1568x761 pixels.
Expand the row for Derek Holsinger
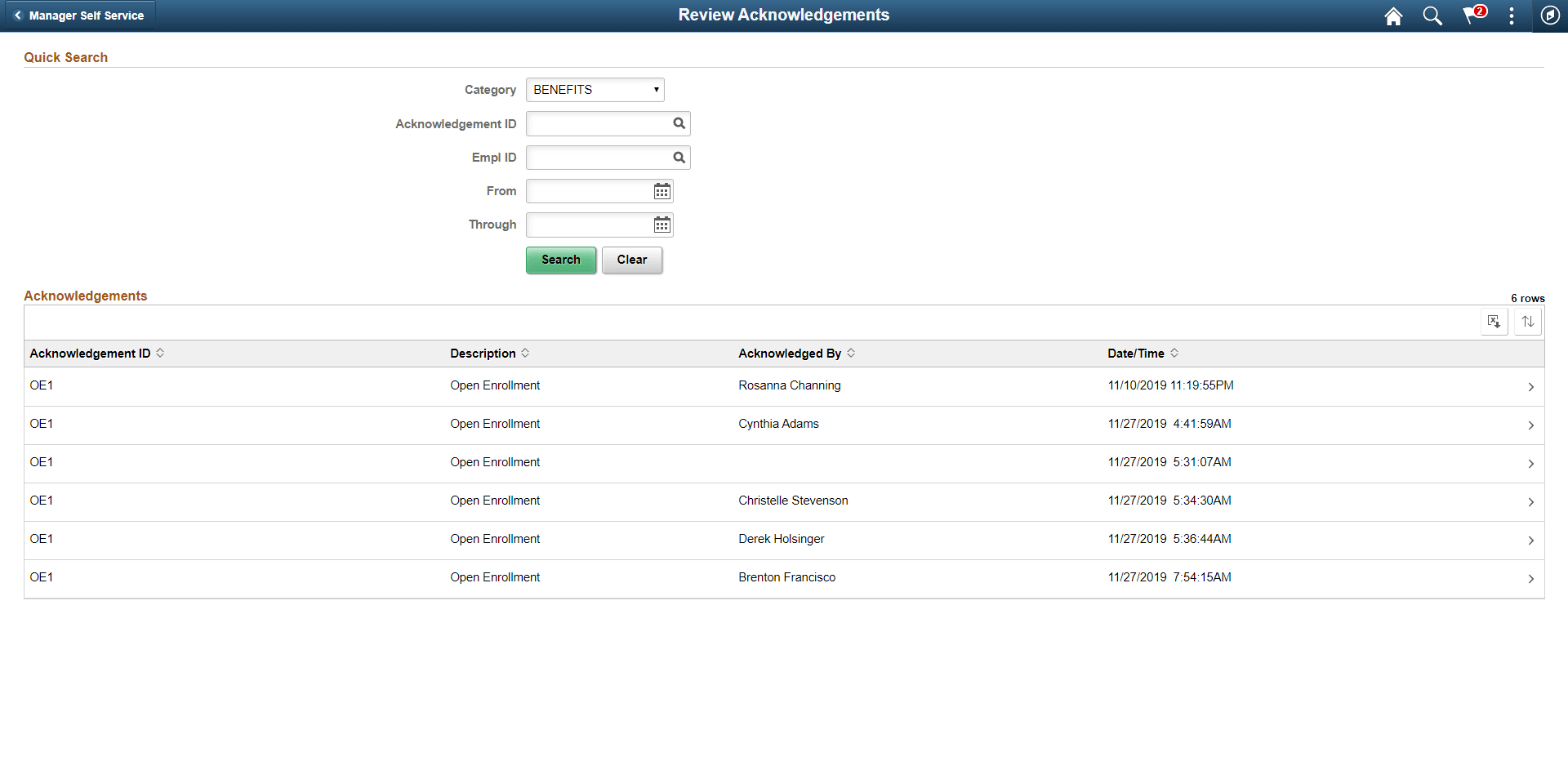(x=1530, y=540)
